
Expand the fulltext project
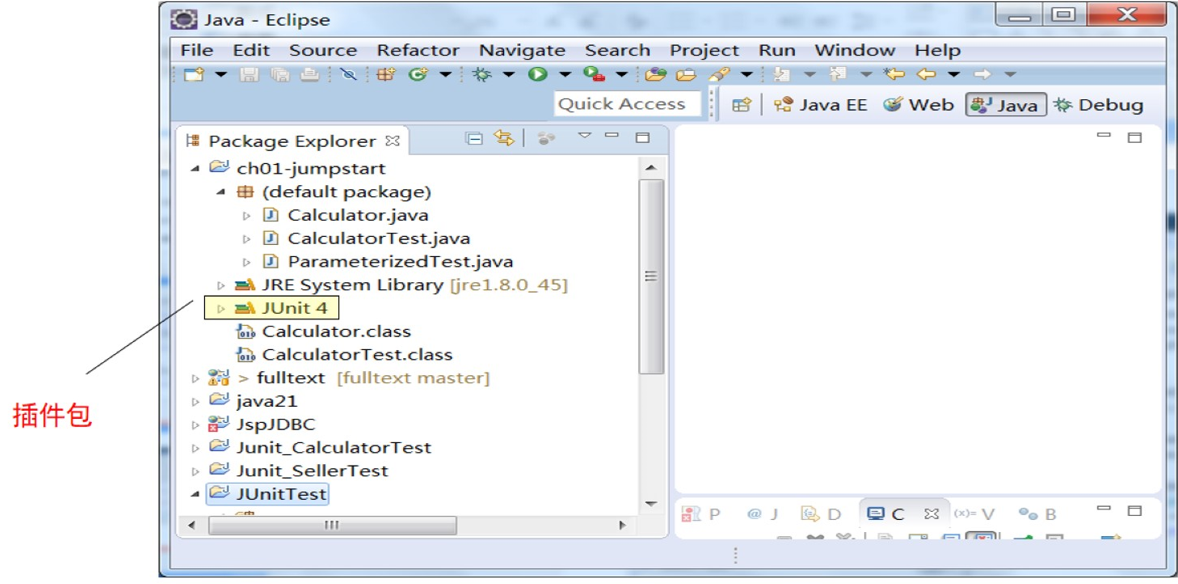pyautogui.click(x=195, y=378)
